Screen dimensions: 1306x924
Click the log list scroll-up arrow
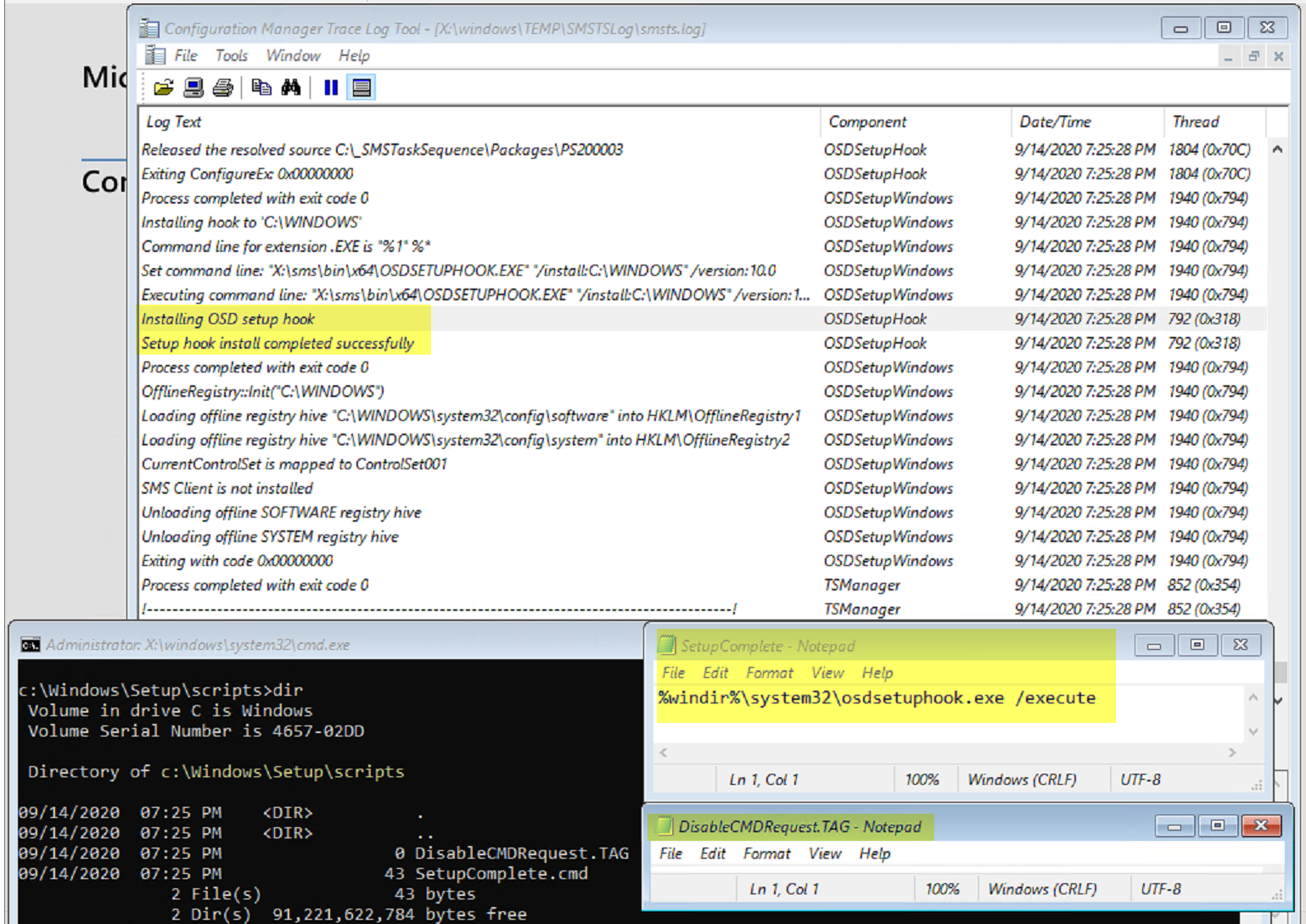point(1277,149)
